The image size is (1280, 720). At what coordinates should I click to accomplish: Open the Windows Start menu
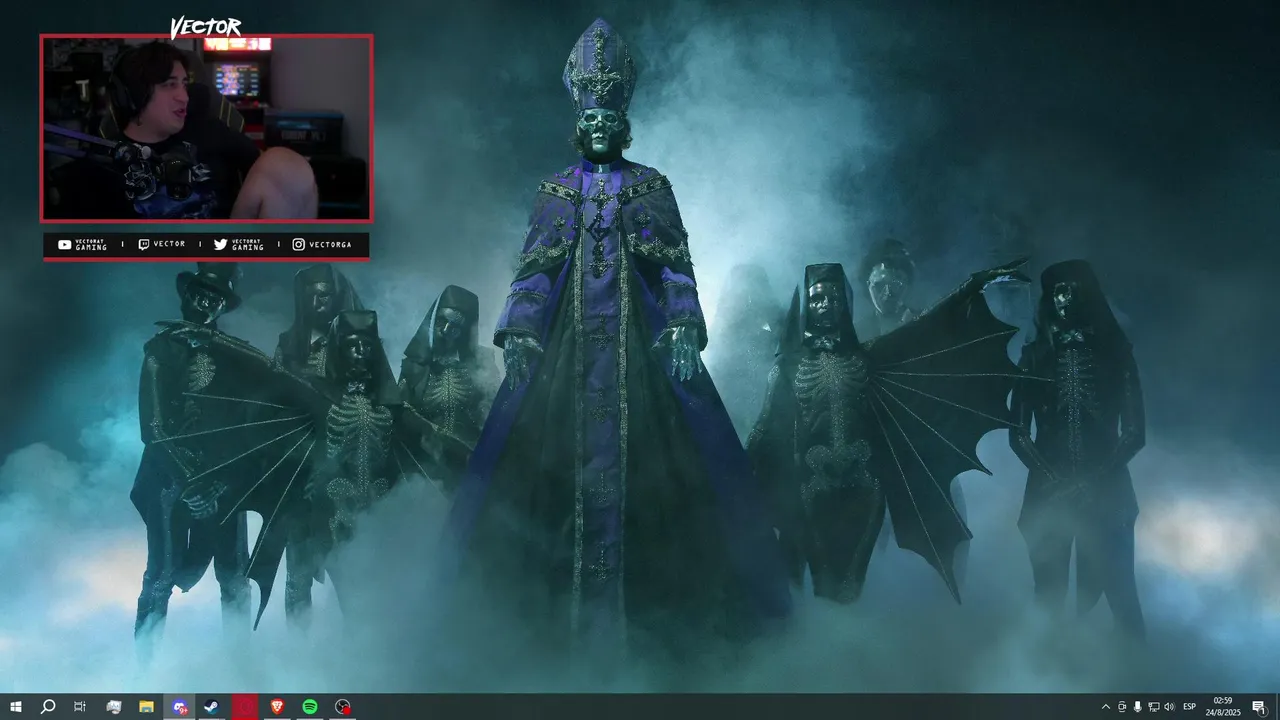click(15, 707)
